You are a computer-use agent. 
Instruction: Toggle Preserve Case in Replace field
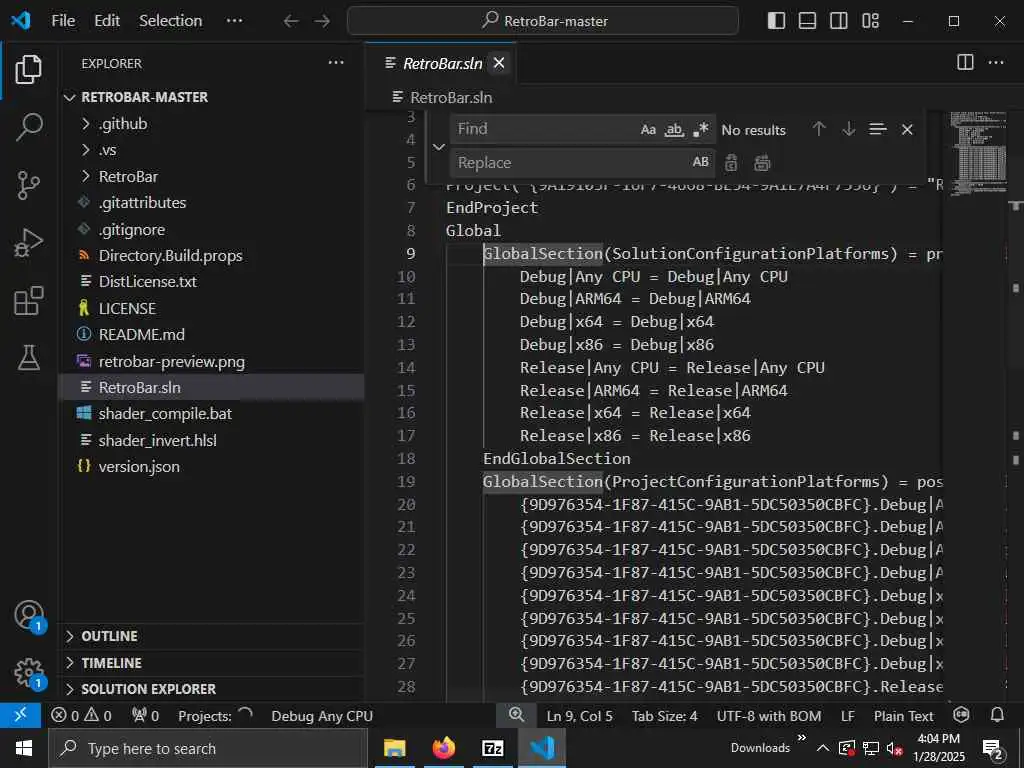[700, 162]
